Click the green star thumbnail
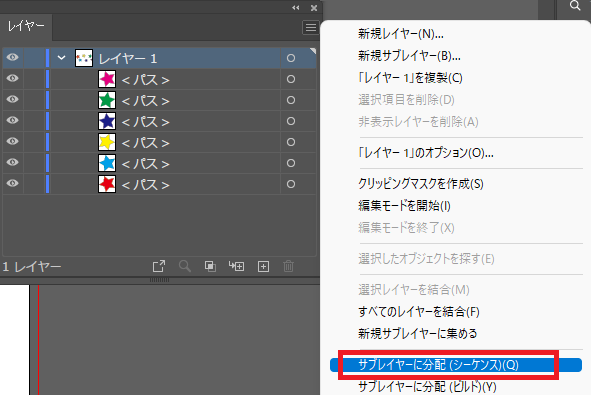This screenshot has height=395, width=591. pyautogui.click(x=107, y=100)
